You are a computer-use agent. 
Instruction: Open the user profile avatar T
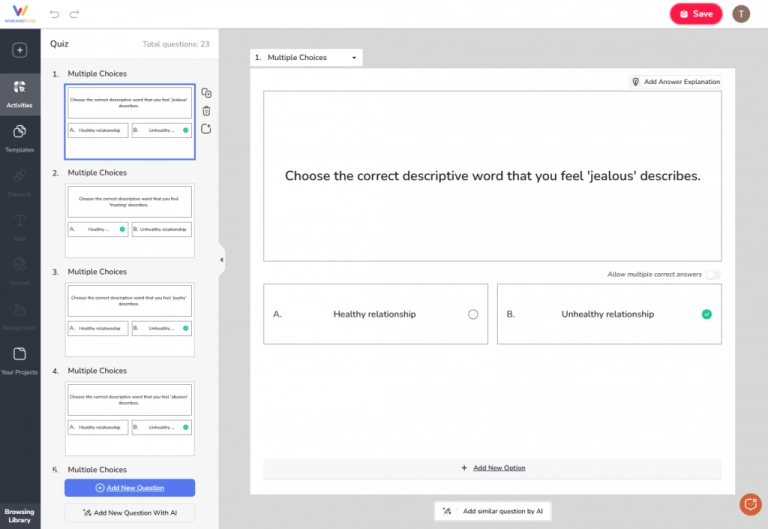click(x=741, y=14)
